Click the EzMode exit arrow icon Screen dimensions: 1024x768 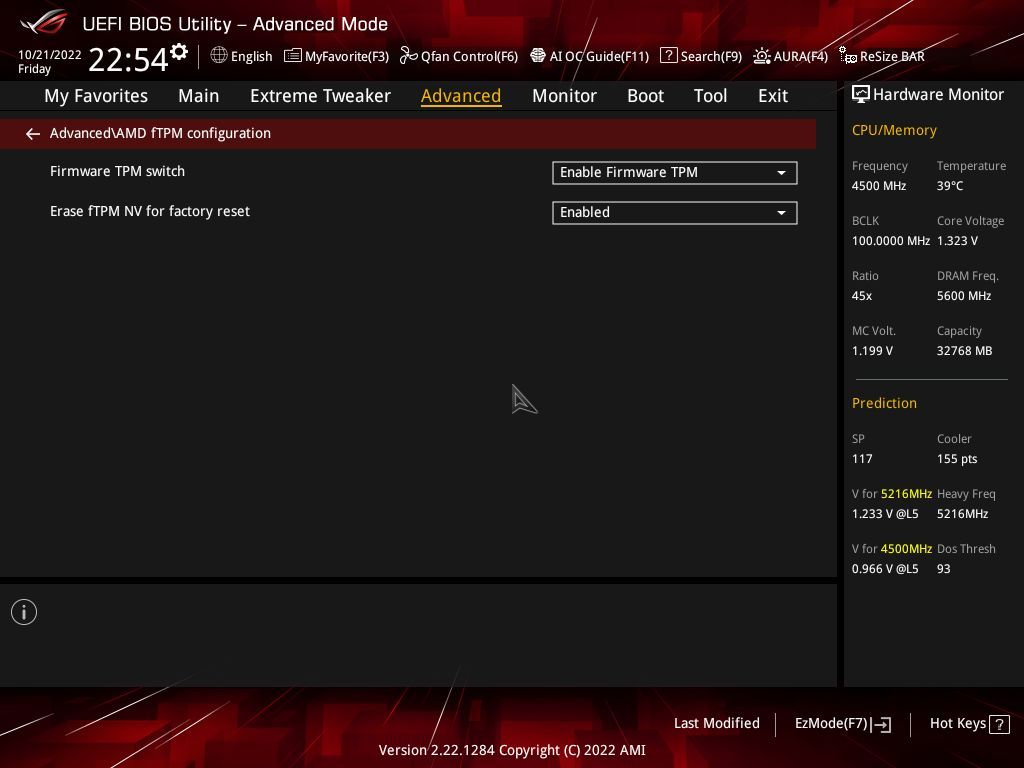point(881,724)
